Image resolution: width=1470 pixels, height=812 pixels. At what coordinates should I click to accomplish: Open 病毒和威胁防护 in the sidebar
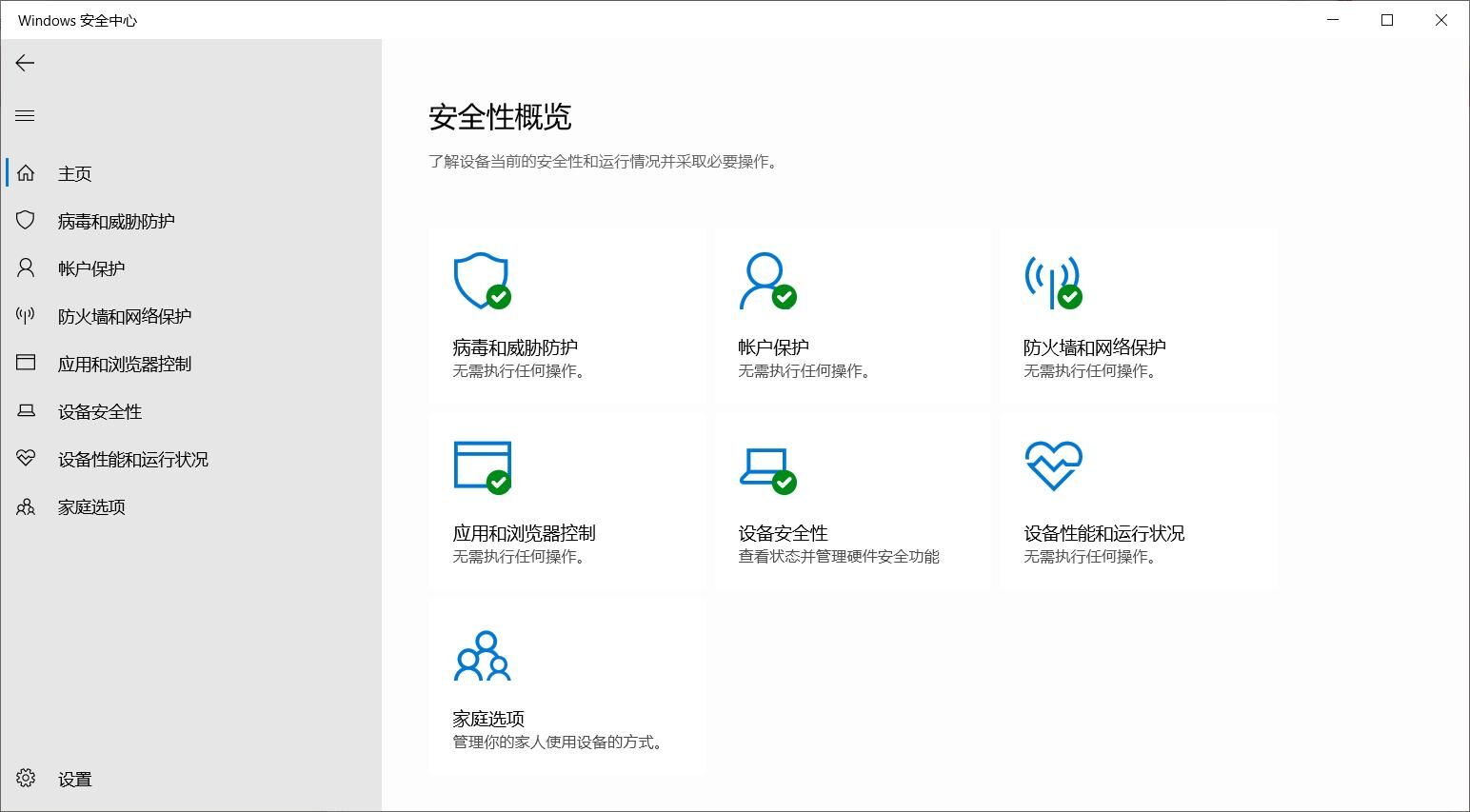[x=116, y=221]
